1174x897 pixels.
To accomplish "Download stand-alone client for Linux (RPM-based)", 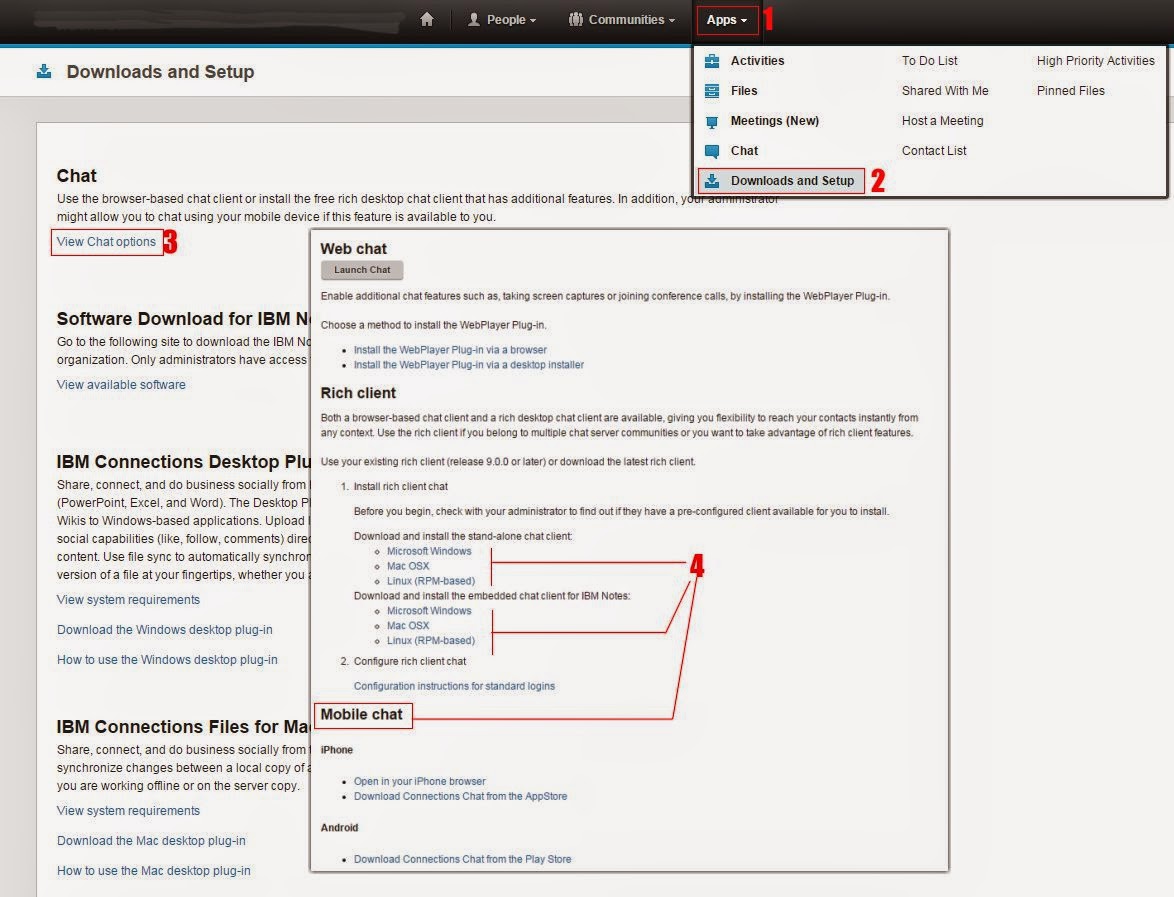I will pos(431,581).
